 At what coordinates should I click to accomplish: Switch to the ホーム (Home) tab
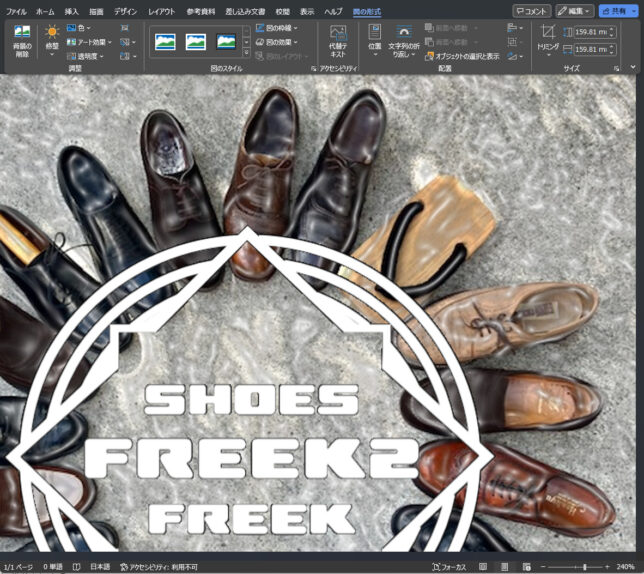point(45,11)
